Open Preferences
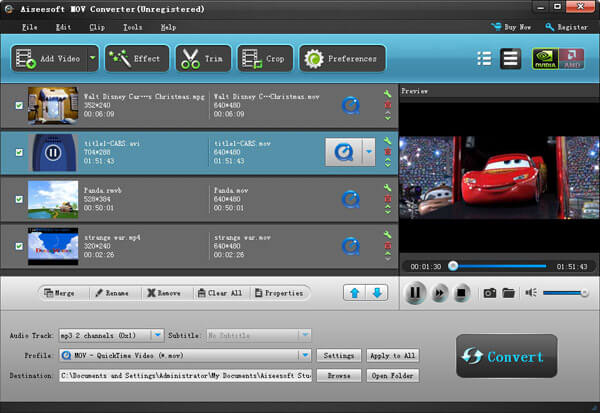 342,59
